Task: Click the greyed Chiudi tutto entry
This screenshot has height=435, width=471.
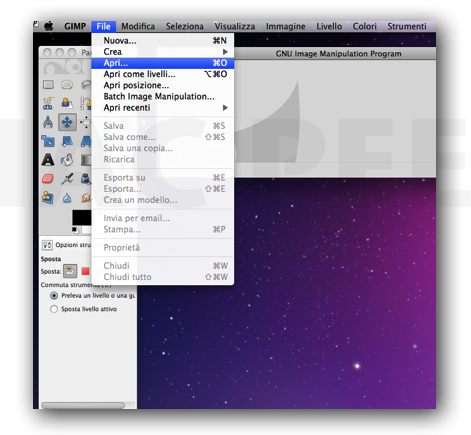Action: point(163,277)
